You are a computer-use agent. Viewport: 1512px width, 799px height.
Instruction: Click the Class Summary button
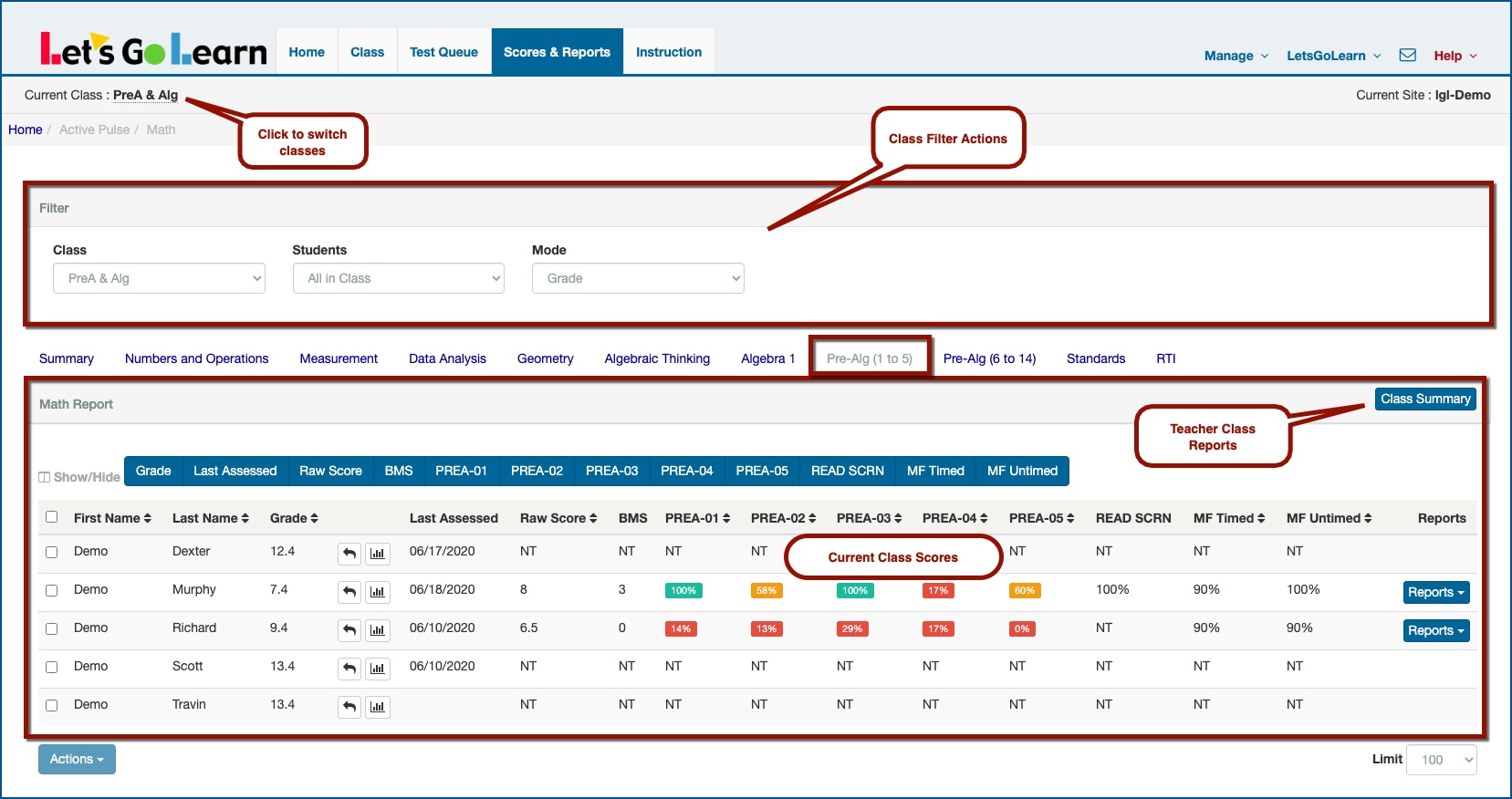1425,399
